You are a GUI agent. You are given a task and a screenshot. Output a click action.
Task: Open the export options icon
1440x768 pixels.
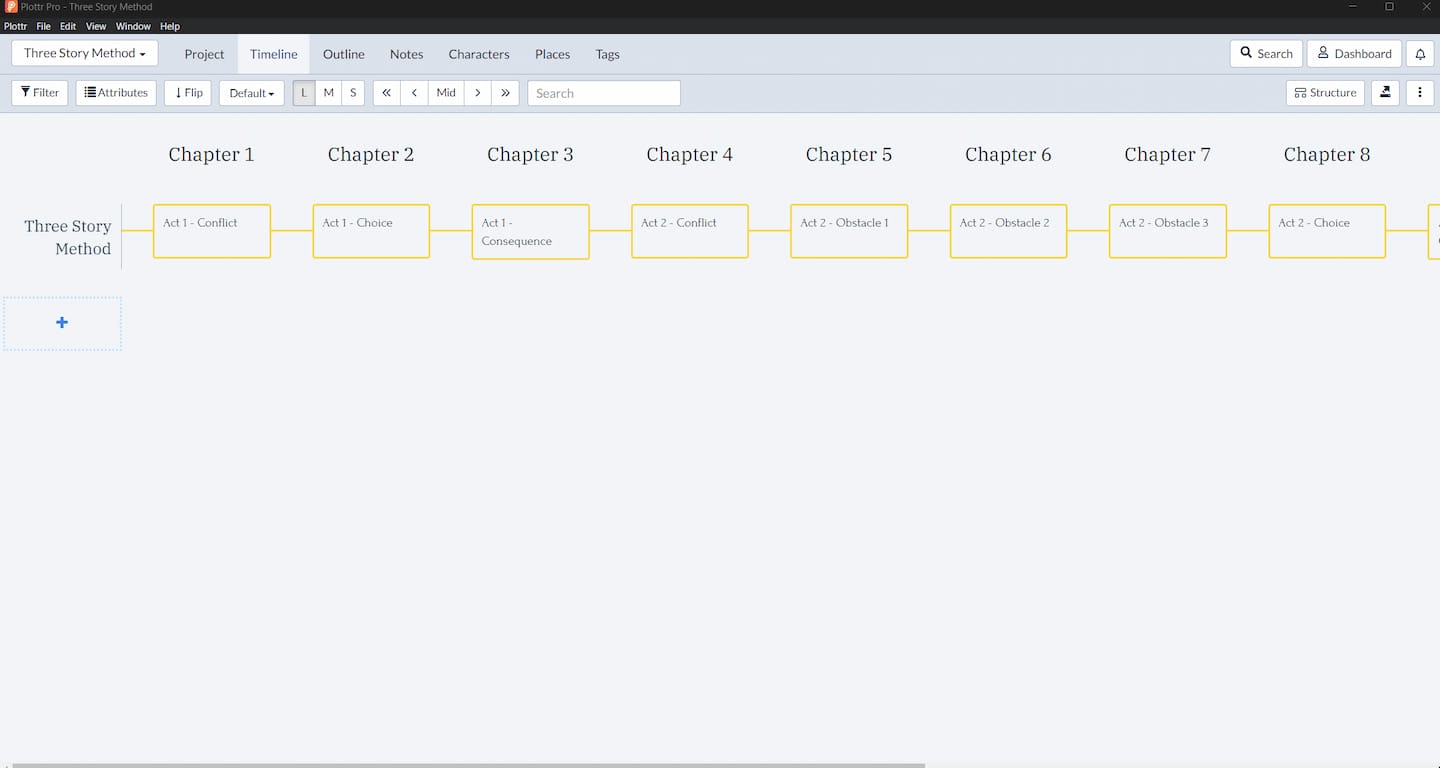(x=1385, y=92)
